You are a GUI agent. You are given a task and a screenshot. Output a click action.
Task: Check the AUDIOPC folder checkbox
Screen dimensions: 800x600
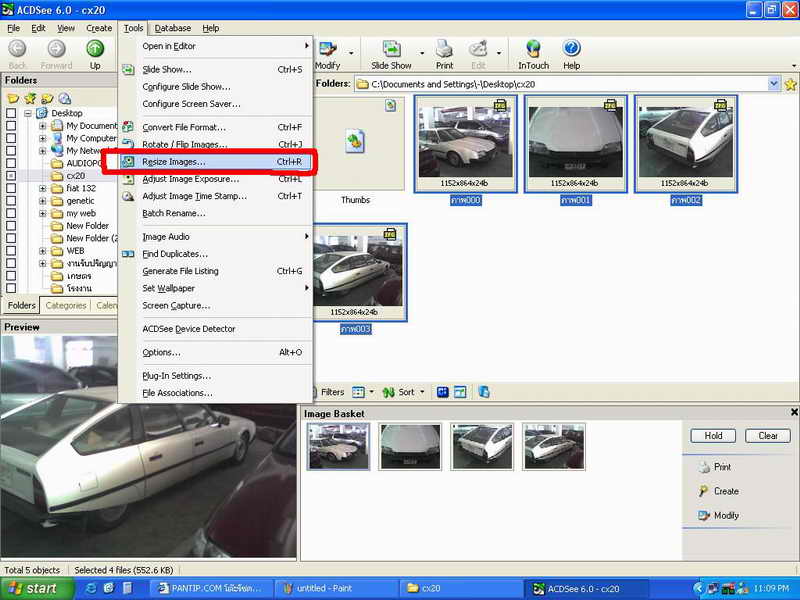coord(11,163)
